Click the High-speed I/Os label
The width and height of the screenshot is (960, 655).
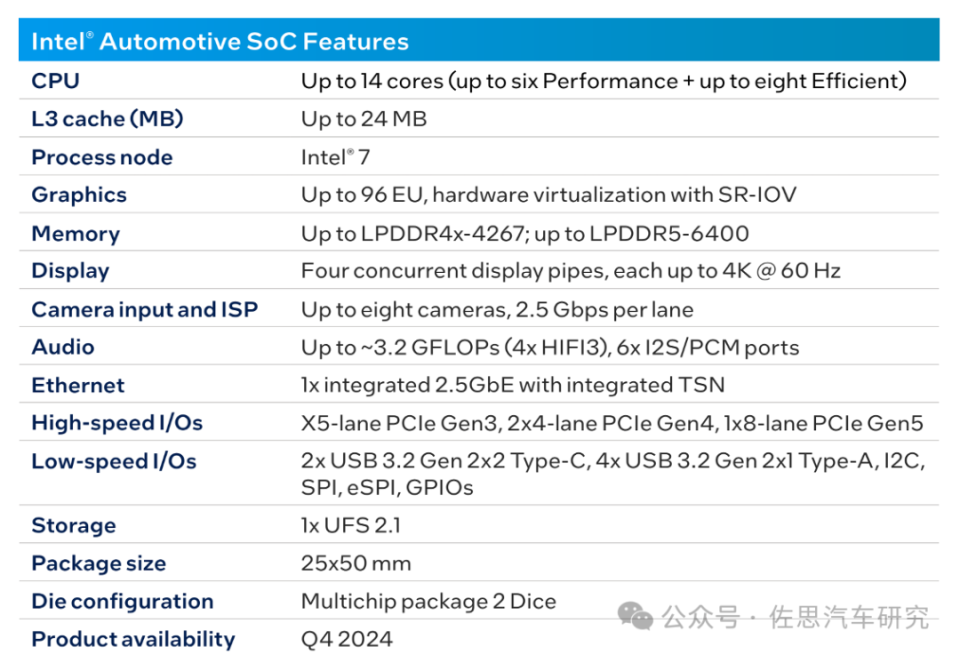pos(117,423)
